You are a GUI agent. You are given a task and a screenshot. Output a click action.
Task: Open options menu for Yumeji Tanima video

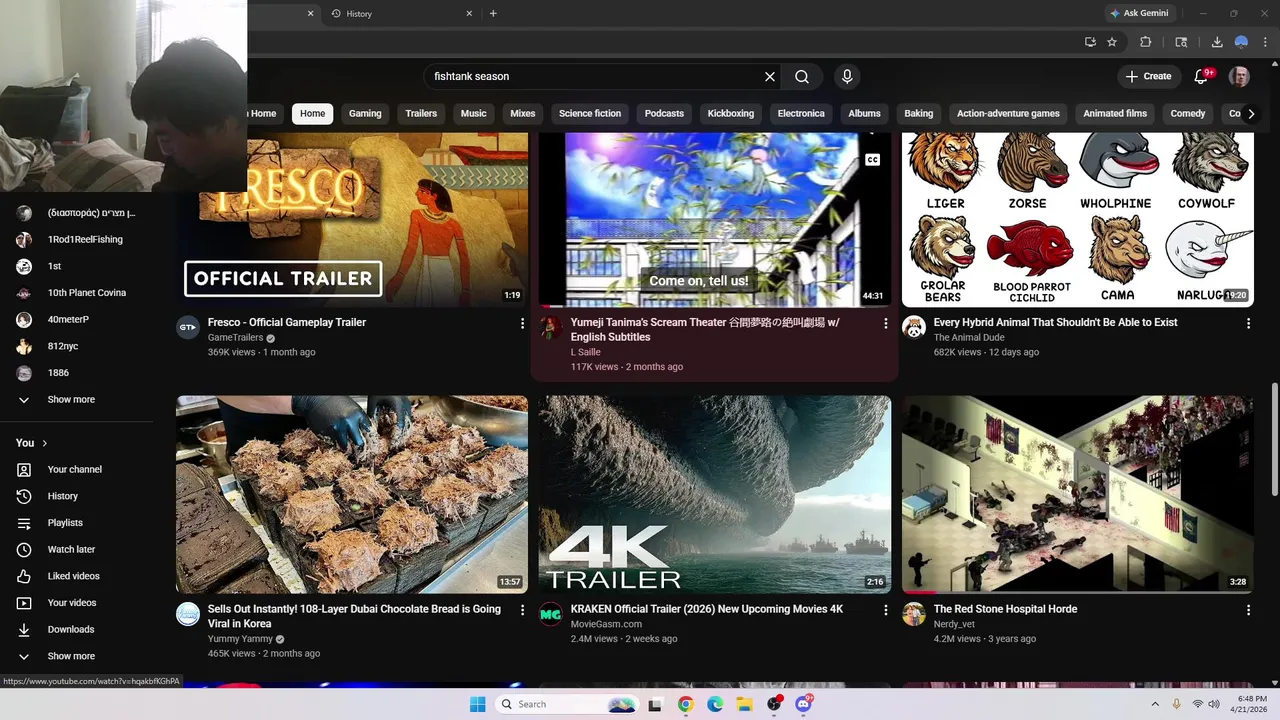pyautogui.click(x=885, y=323)
